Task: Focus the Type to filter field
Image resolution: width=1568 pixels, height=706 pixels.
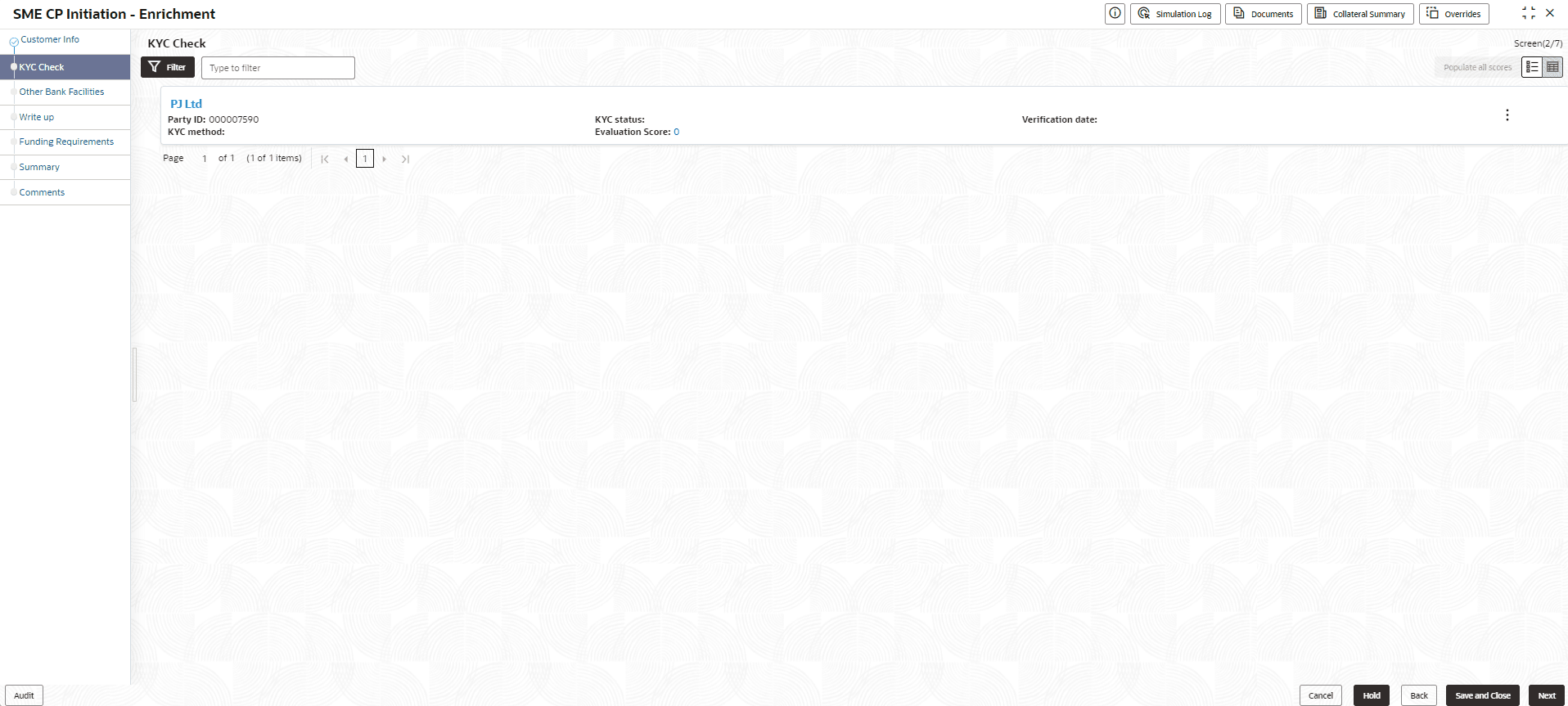Action: pos(278,68)
